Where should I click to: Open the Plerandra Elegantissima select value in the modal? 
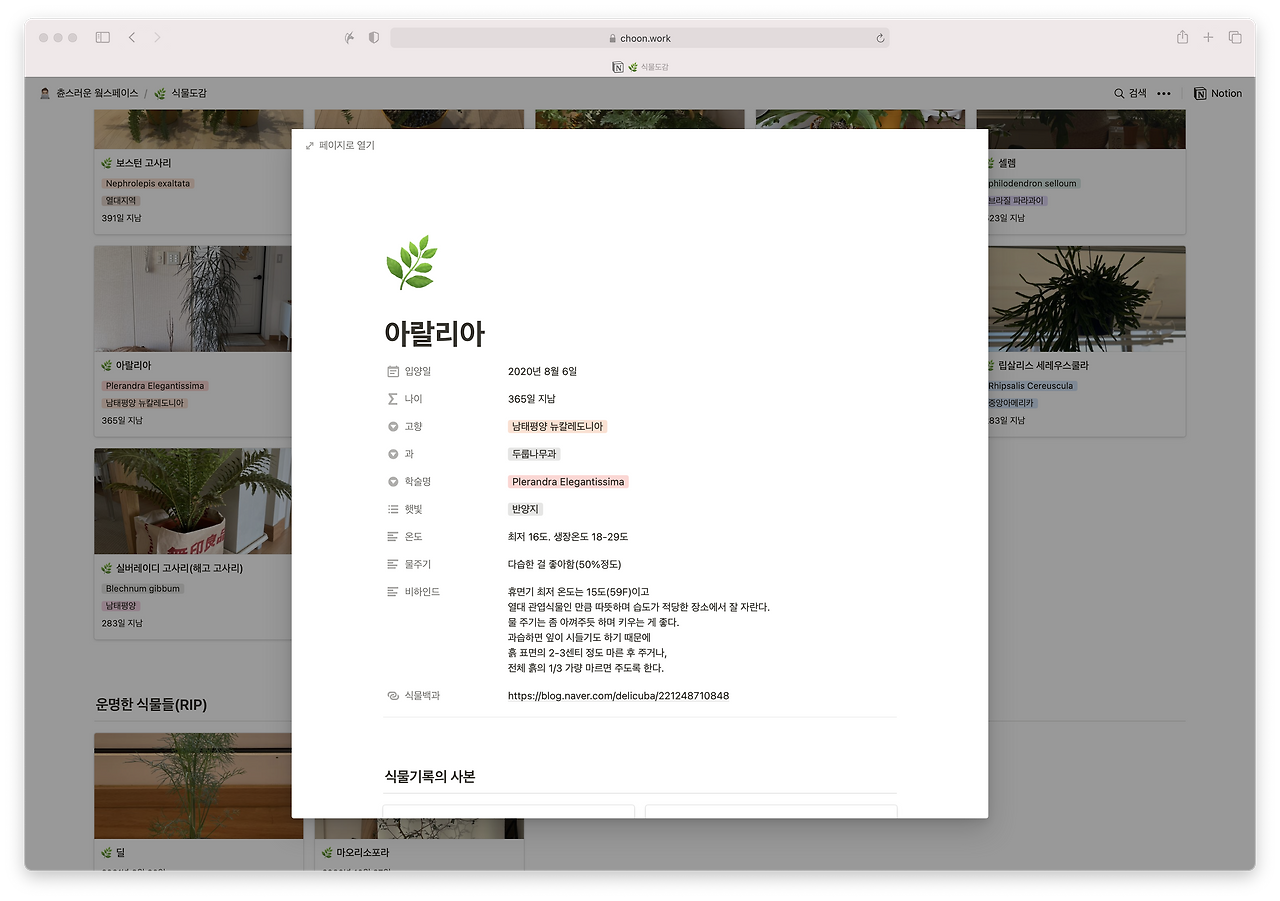point(568,482)
